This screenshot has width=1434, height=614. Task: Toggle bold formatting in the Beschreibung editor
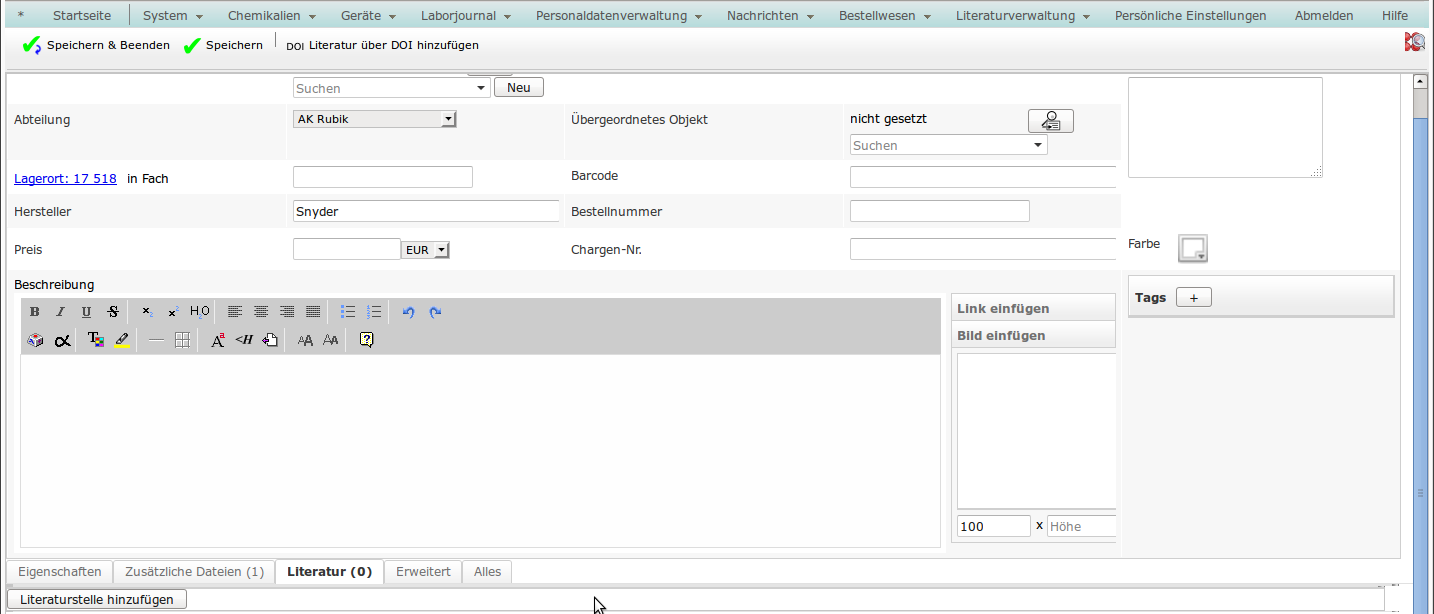[35, 312]
